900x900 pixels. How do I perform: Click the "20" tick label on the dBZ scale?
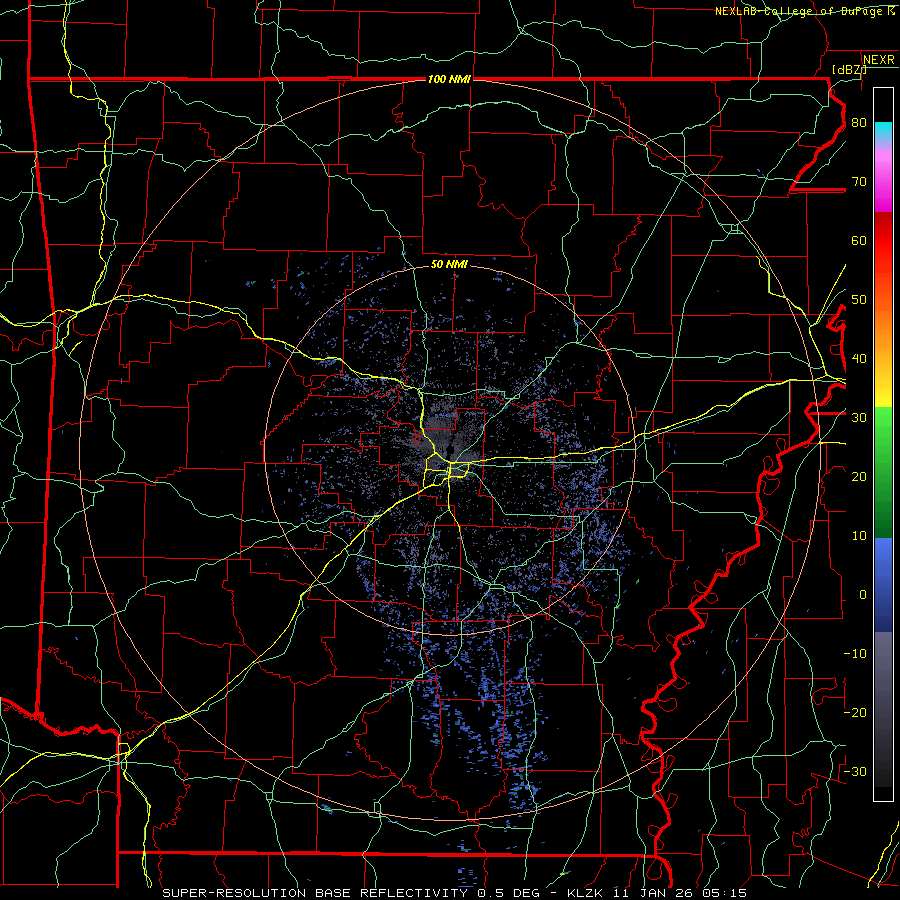click(x=859, y=477)
